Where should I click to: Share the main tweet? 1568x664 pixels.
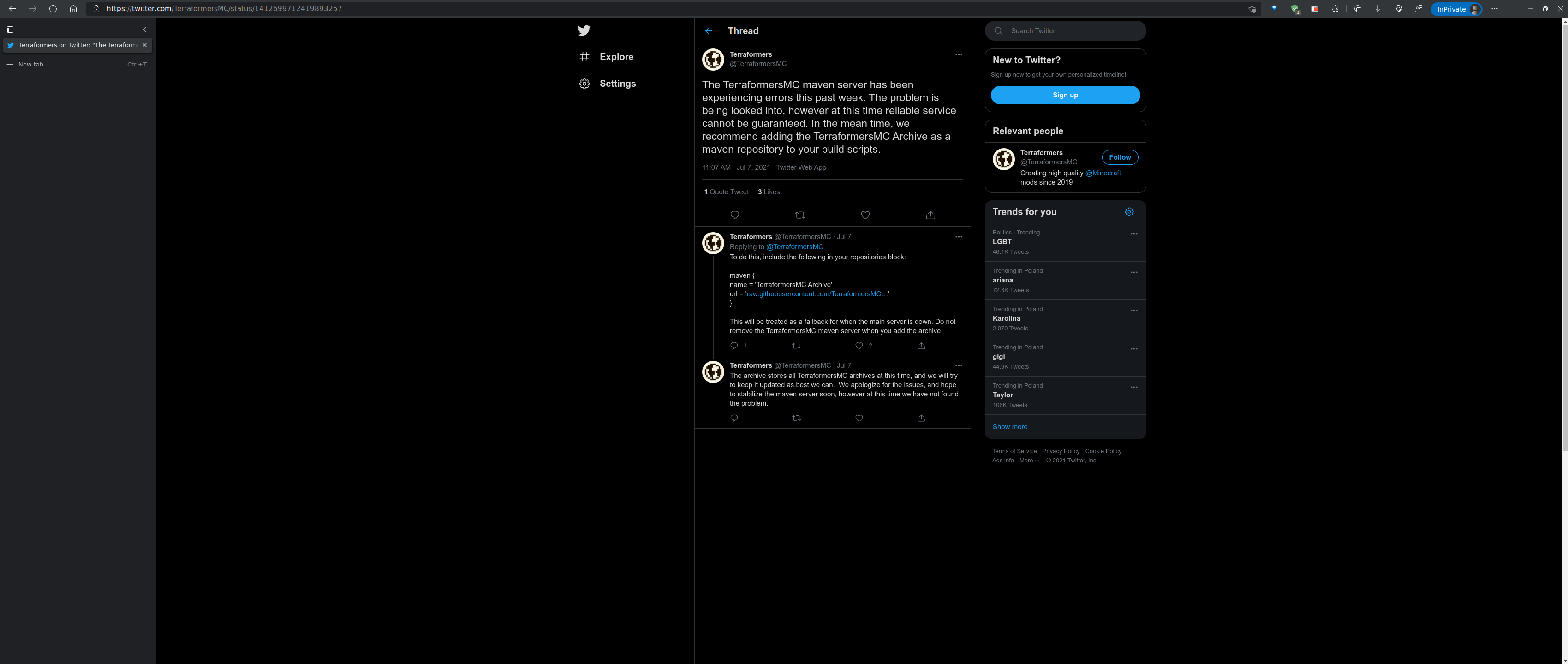pyautogui.click(x=930, y=215)
